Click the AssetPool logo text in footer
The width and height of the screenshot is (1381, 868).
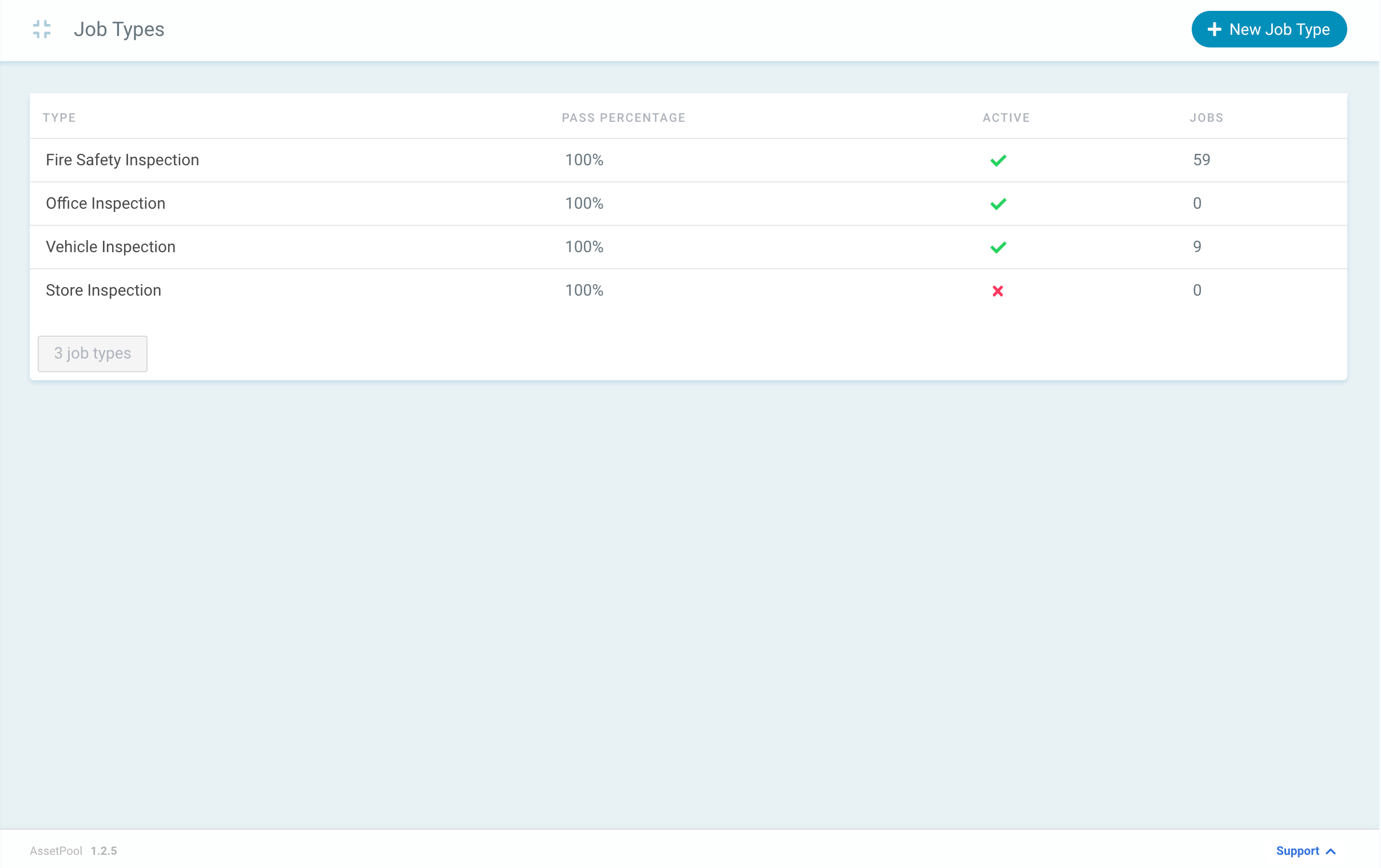[x=55, y=851]
